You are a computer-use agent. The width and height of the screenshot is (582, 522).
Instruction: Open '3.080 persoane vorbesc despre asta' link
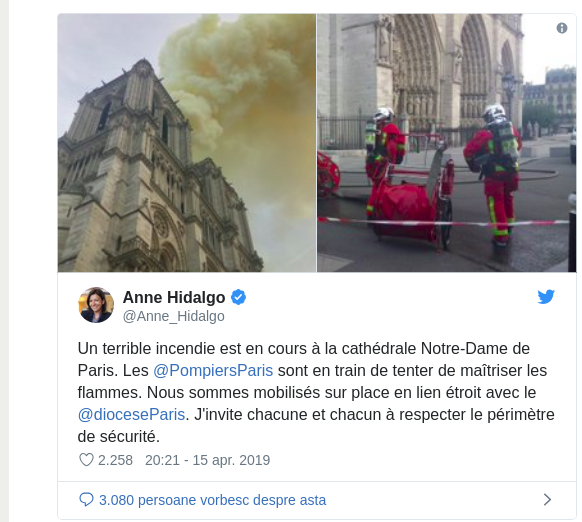212,500
